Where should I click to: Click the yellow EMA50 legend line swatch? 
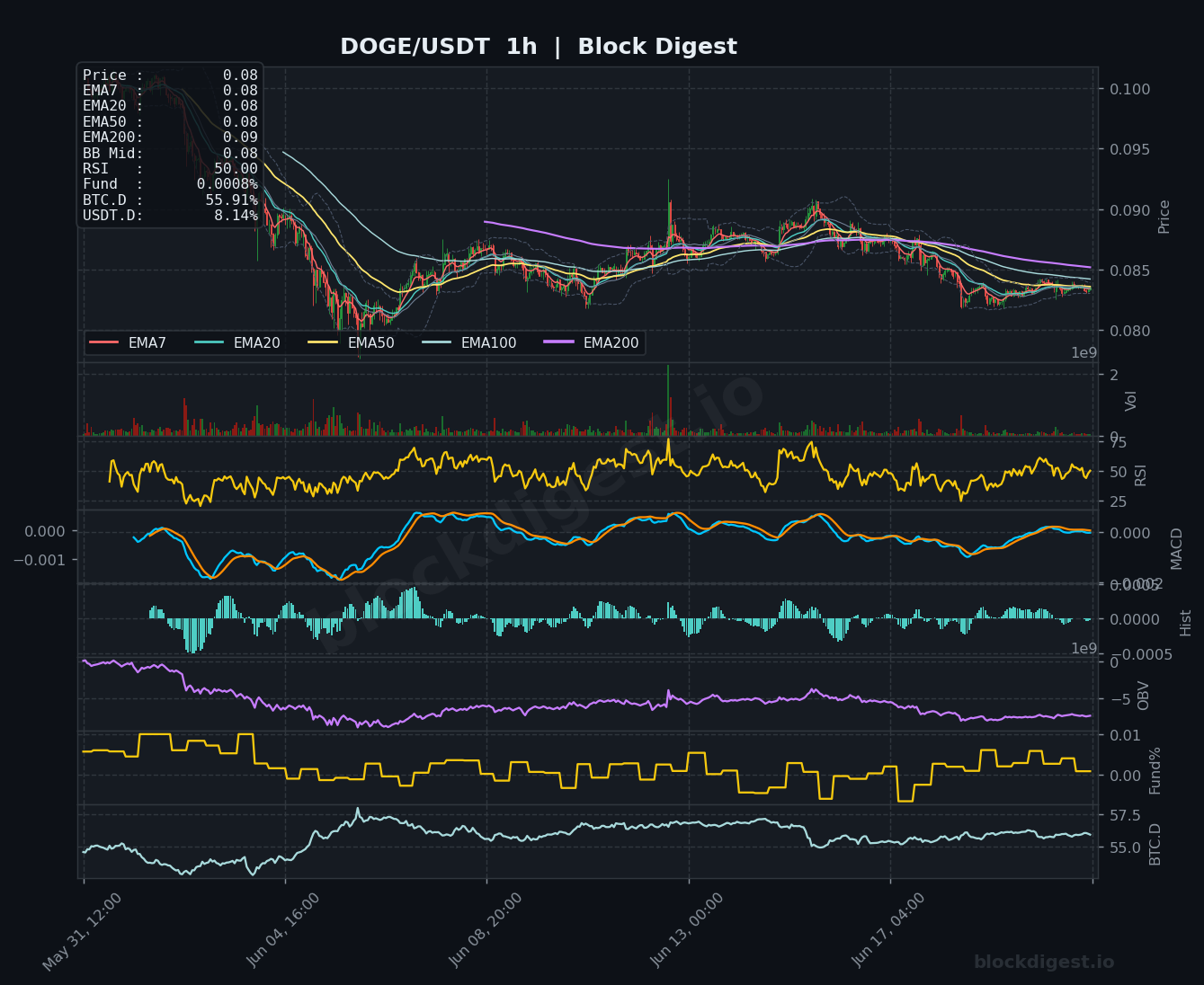[x=323, y=342]
